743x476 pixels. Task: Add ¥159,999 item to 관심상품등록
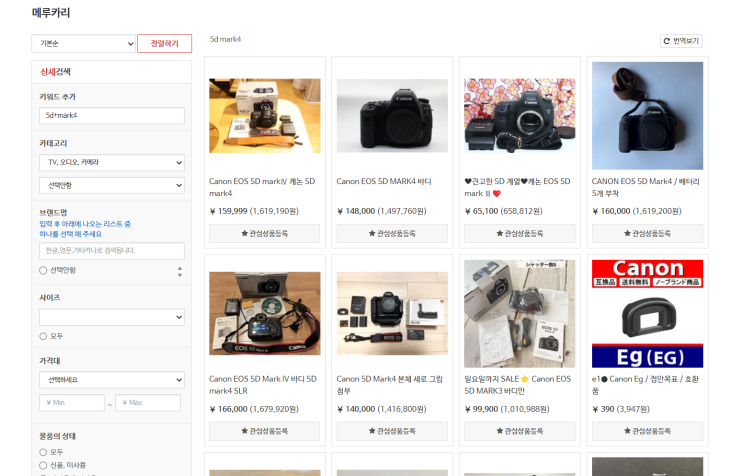pyautogui.click(x=264, y=234)
